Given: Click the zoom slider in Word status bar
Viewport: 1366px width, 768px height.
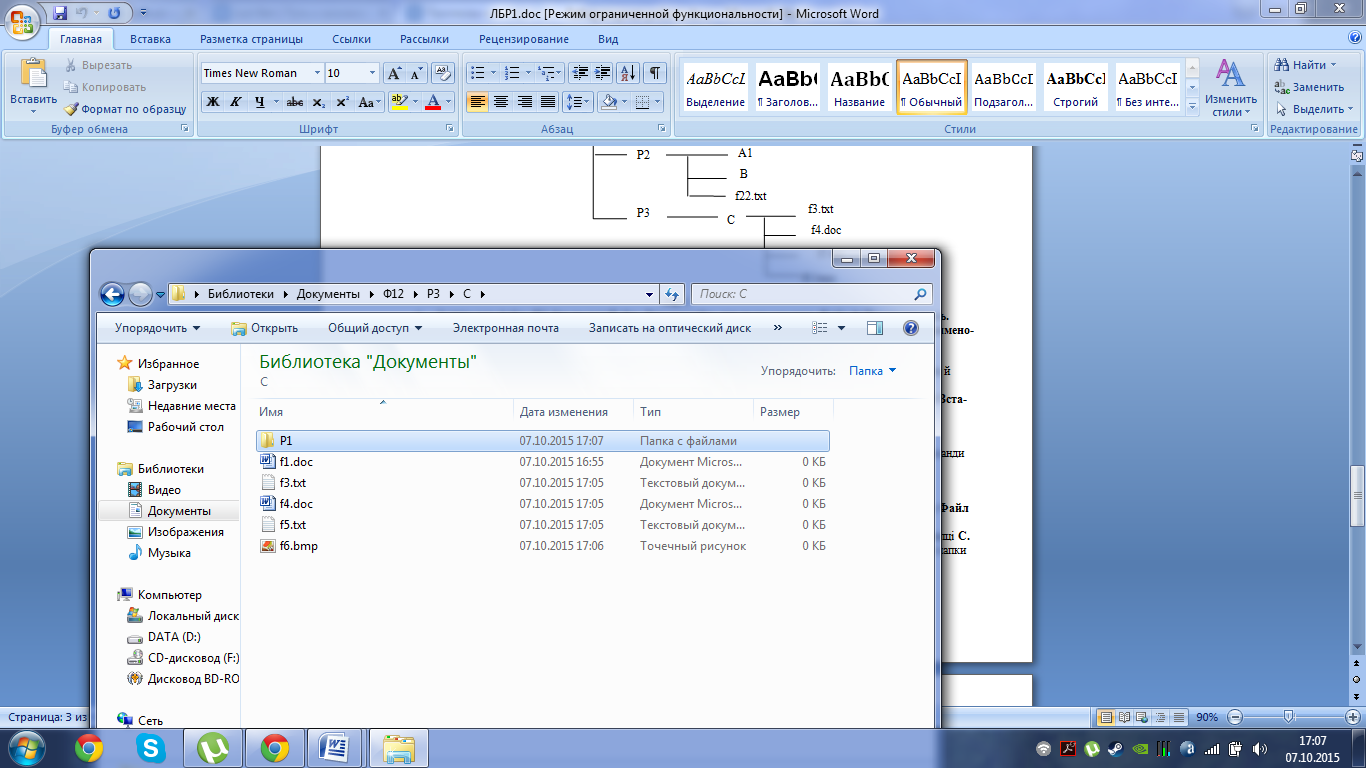Looking at the screenshot, I should click(1289, 717).
